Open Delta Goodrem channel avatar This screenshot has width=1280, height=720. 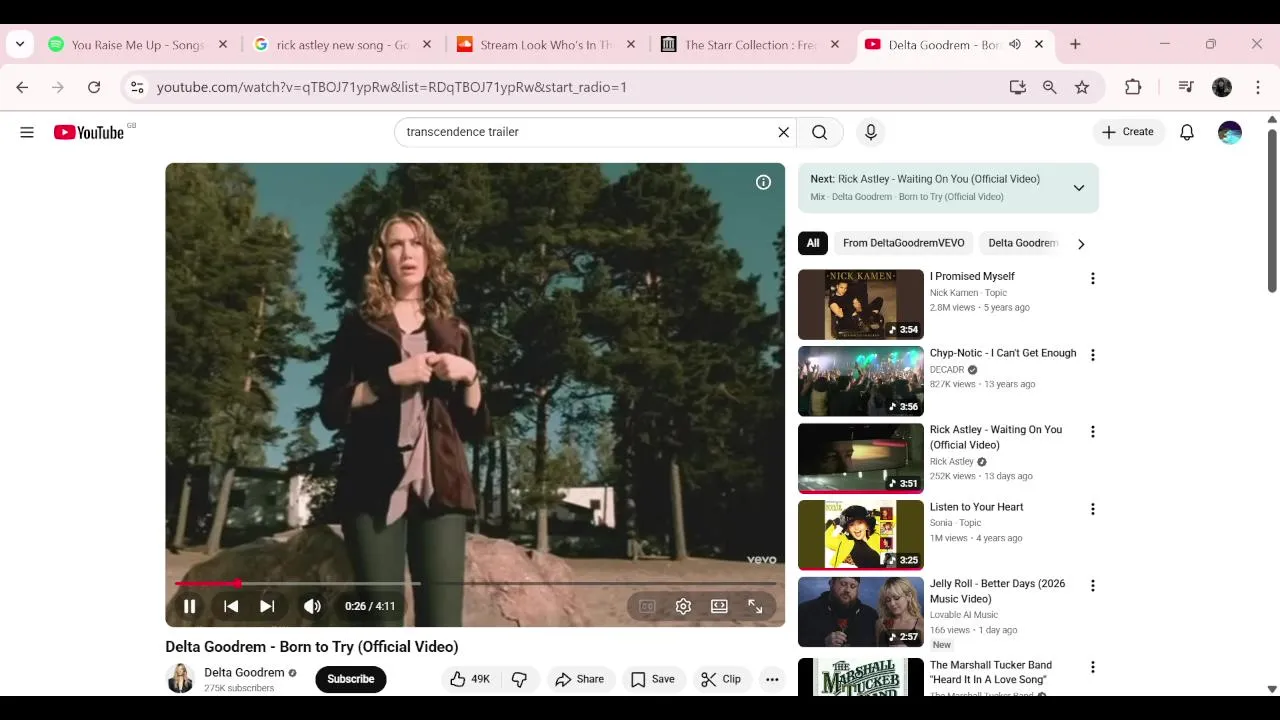point(181,679)
